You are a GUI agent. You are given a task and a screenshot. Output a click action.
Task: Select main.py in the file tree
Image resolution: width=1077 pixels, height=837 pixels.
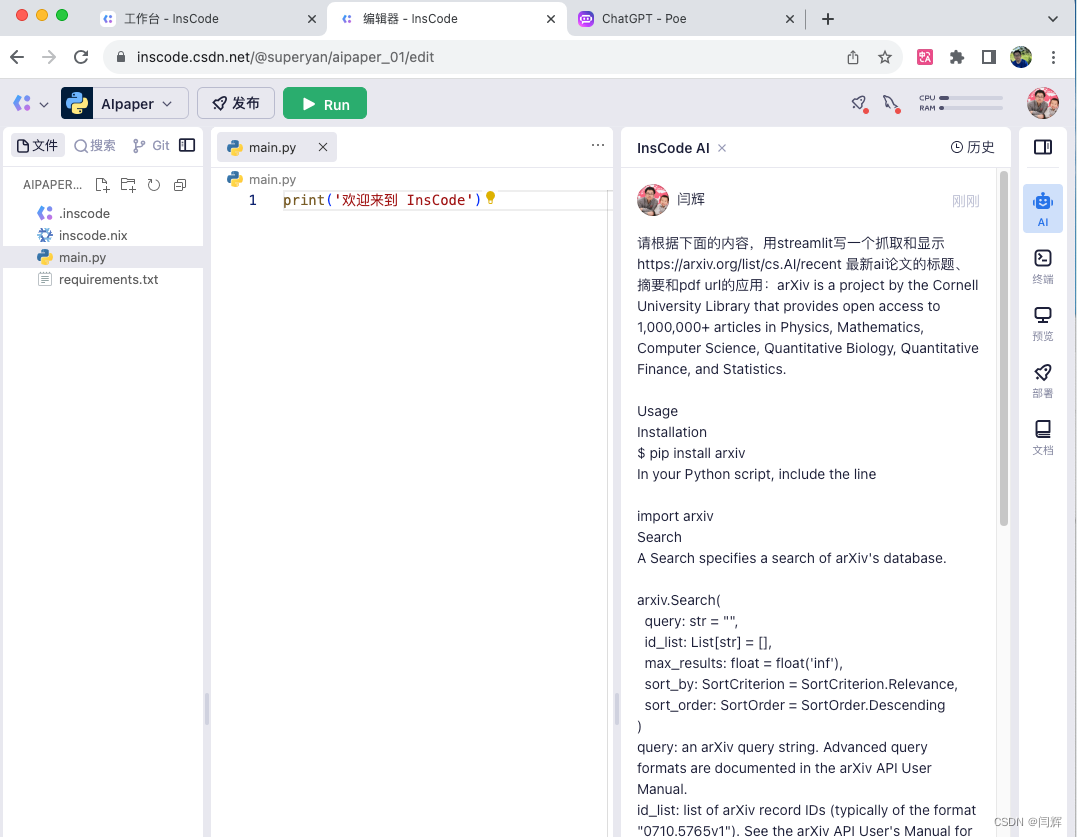(x=103, y=257)
